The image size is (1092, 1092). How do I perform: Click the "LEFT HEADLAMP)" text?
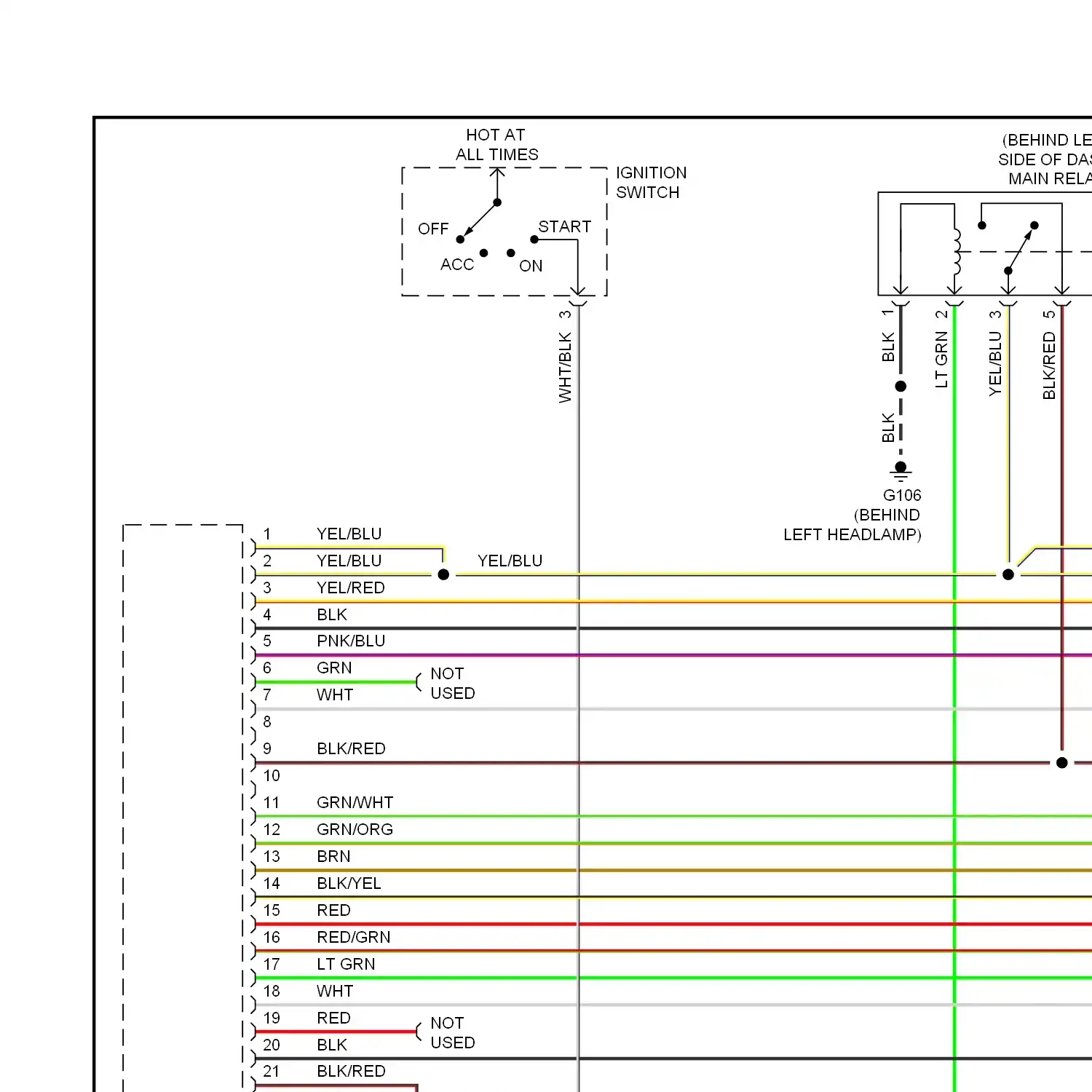point(852,535)
